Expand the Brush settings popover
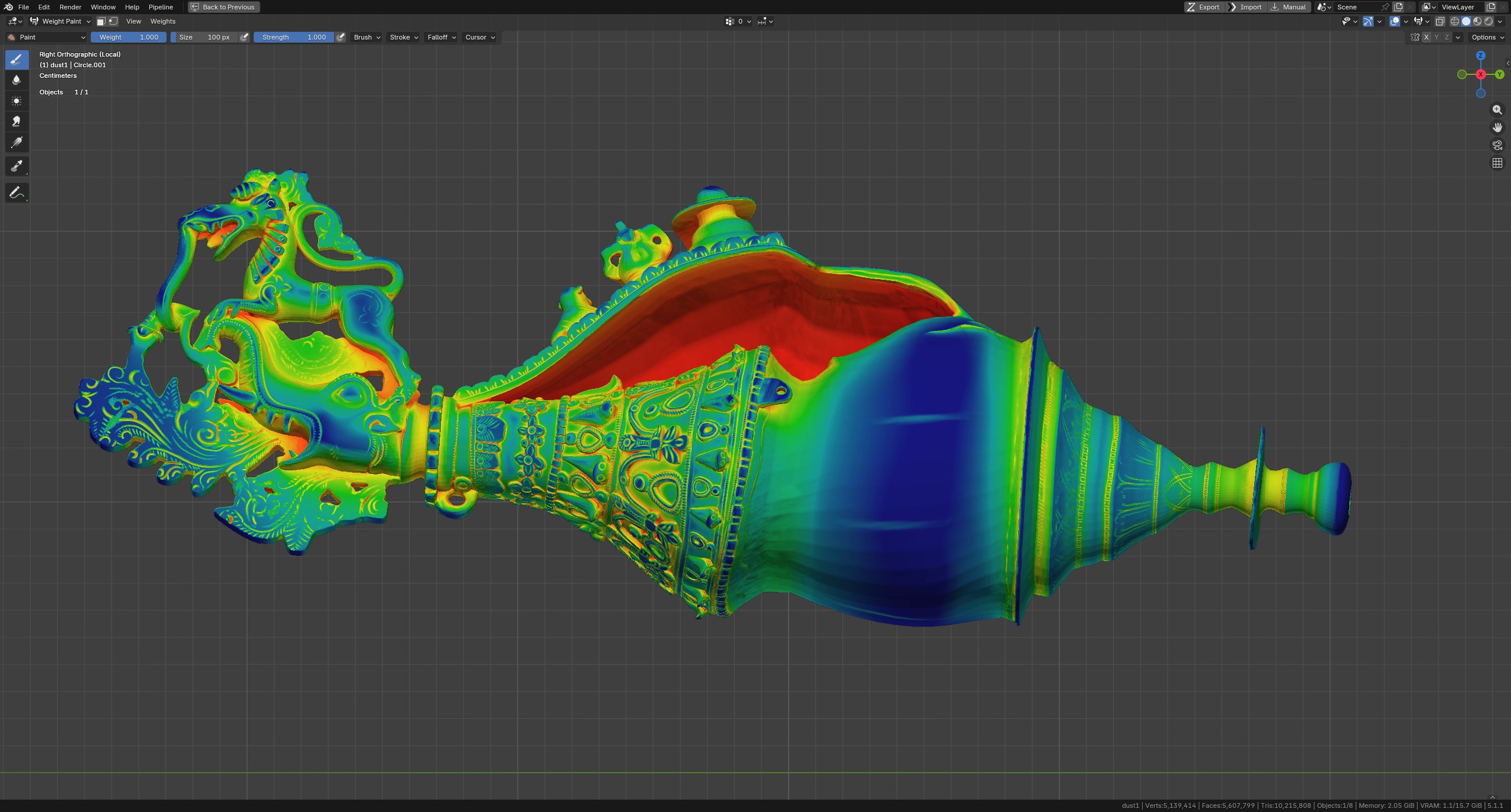Image resolution: width=1511 pixels, height=812 pixels. [x=367, y=37]
